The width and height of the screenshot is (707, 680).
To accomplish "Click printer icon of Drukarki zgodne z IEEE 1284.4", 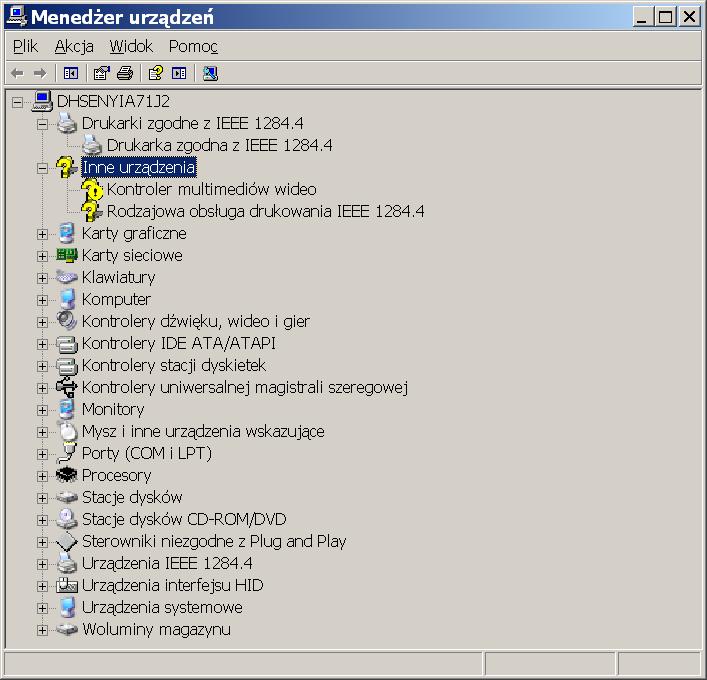I will tap(67, 123).
